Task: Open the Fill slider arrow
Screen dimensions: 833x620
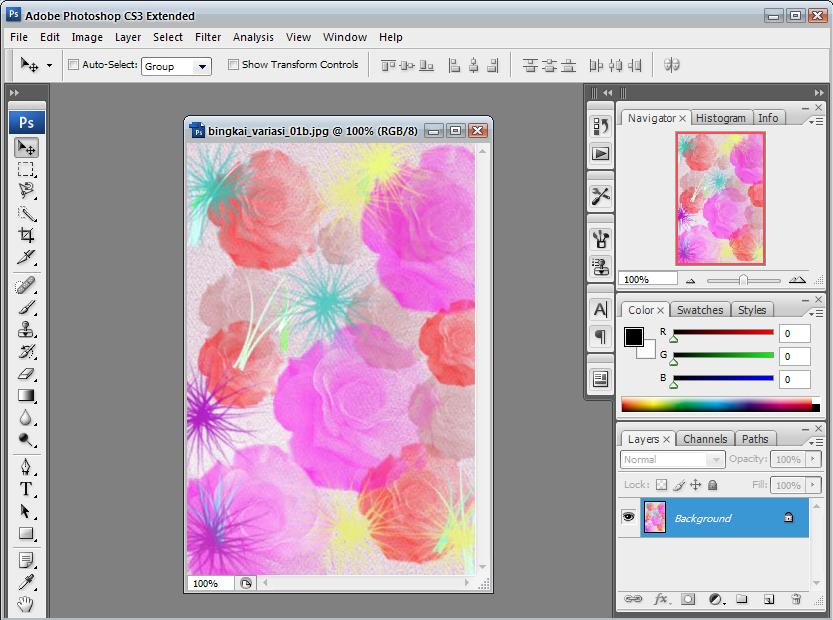Action: point(813,485)
